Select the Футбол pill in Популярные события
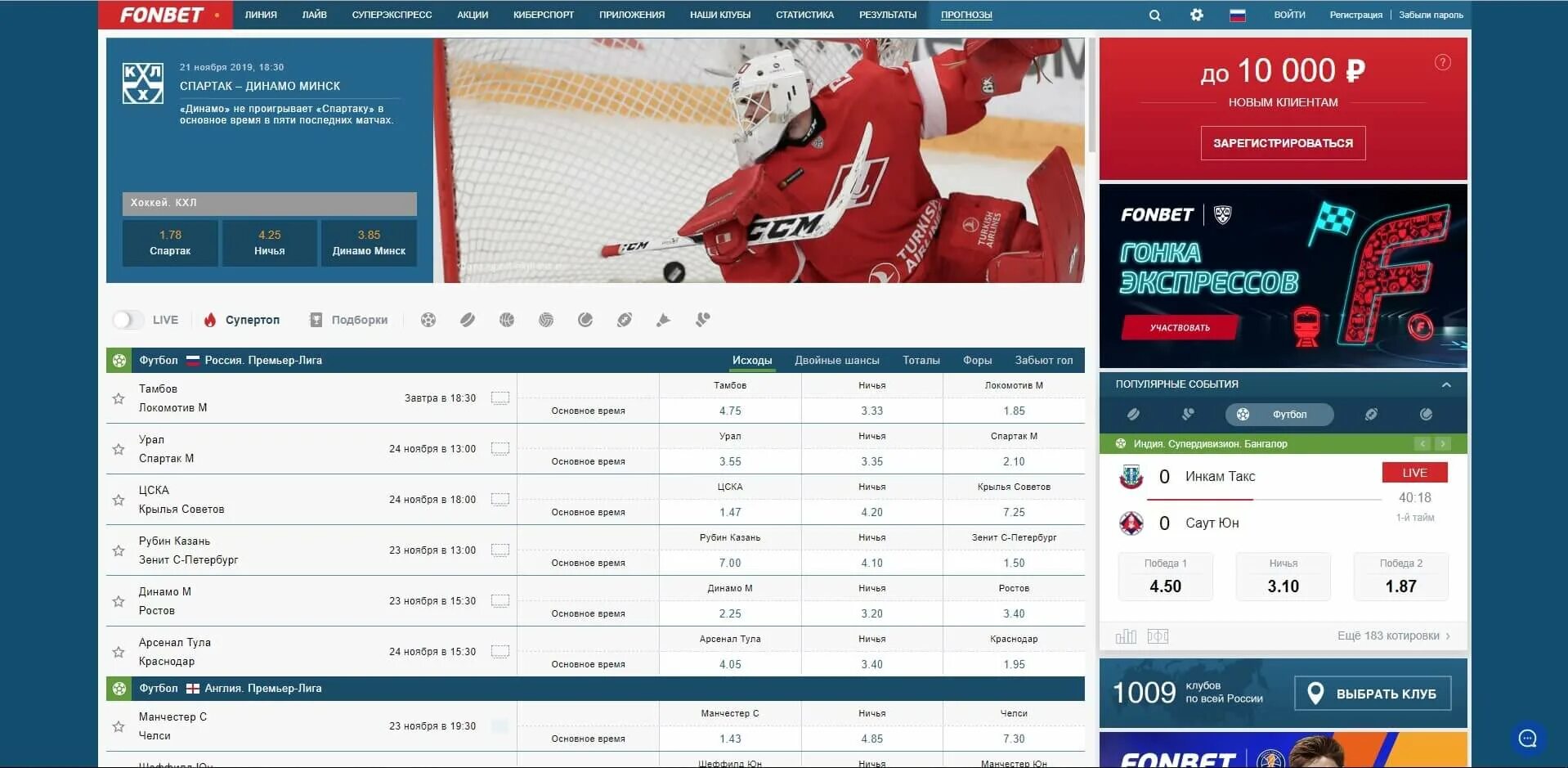1568x768 pixels. click(x=1279, y=415)
